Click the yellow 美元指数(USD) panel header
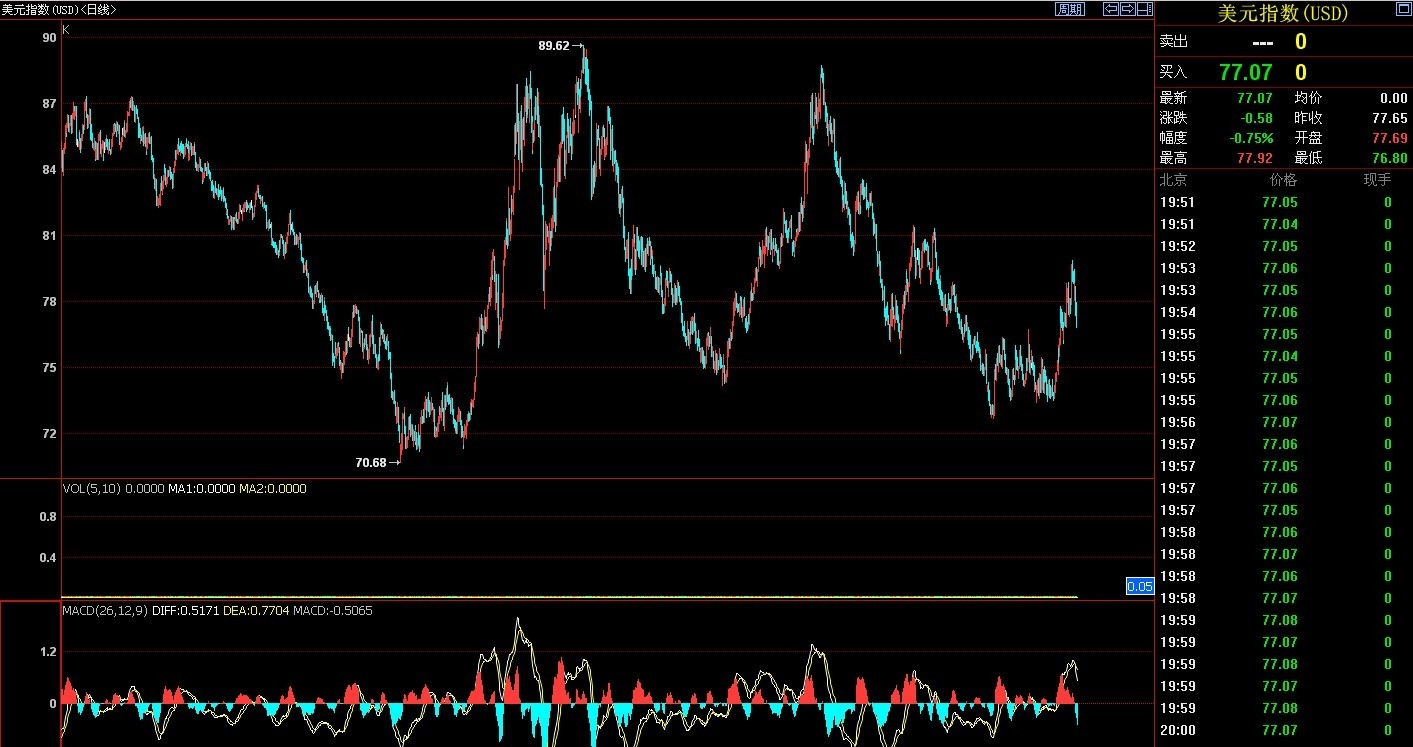Screen dimensions: 1413x747 [x=1283, y=13]
